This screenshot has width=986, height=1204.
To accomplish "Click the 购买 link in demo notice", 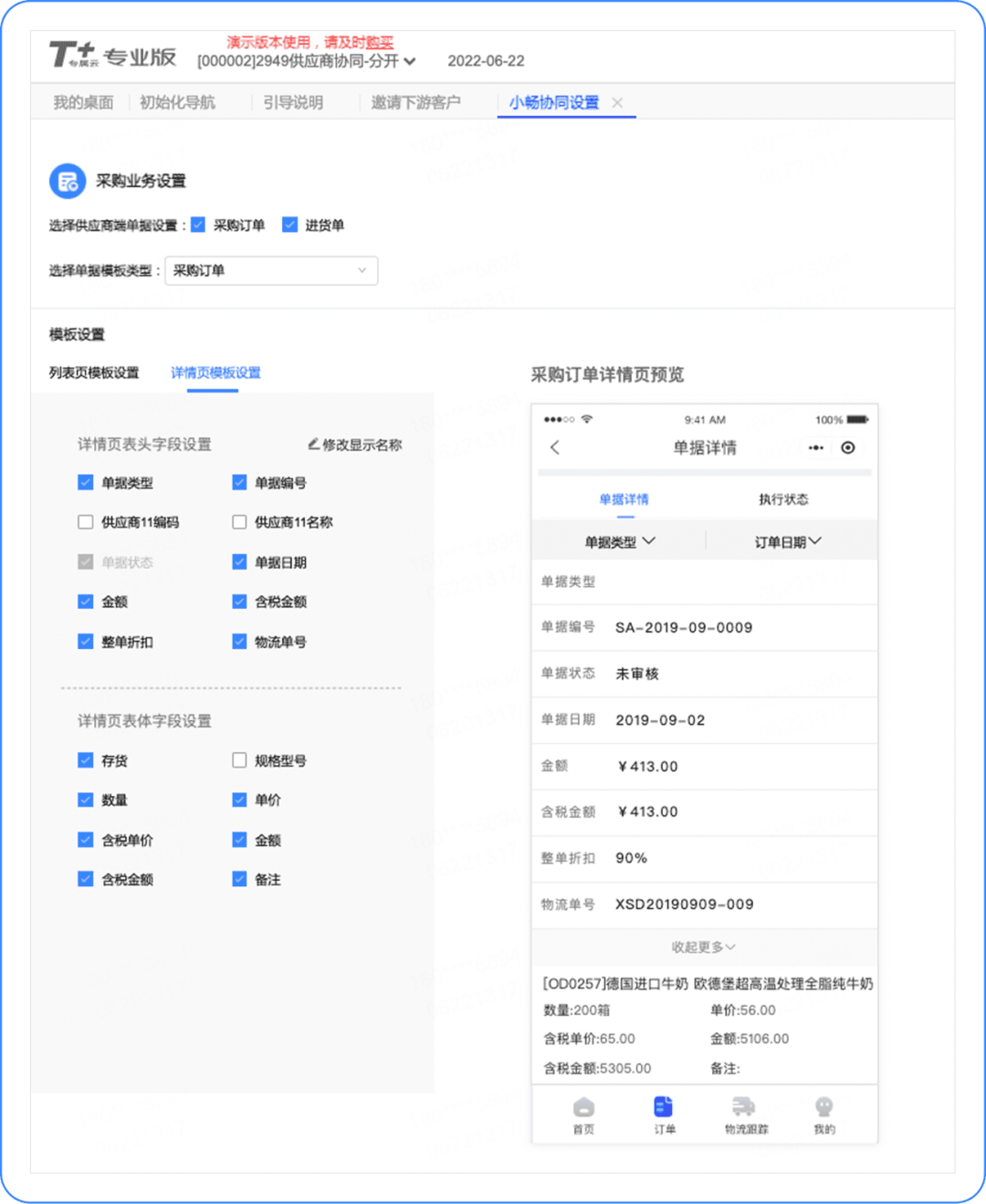I will point(380,42).
